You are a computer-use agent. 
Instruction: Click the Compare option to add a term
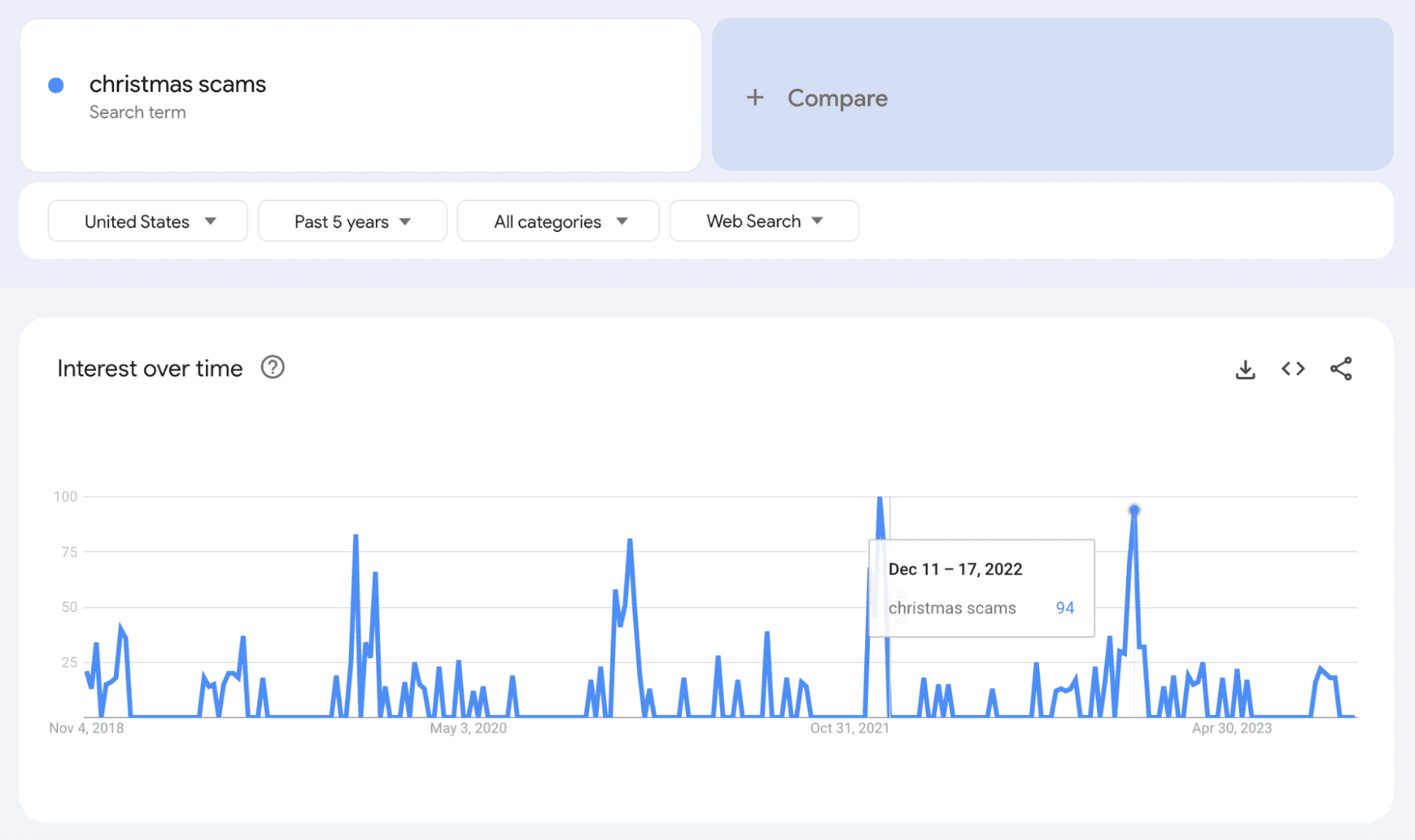[837, 98]
